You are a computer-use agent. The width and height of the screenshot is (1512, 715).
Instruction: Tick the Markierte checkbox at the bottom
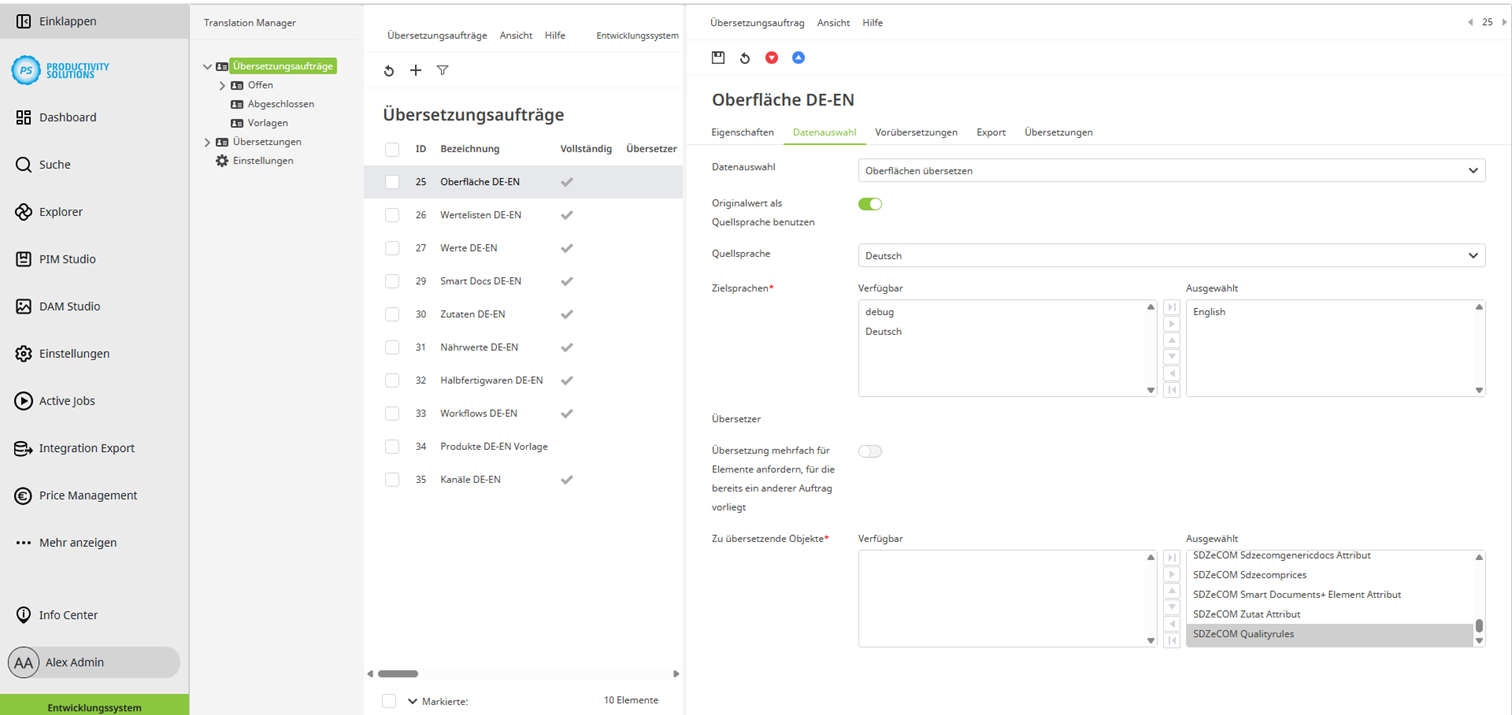(x=389, y=701)
